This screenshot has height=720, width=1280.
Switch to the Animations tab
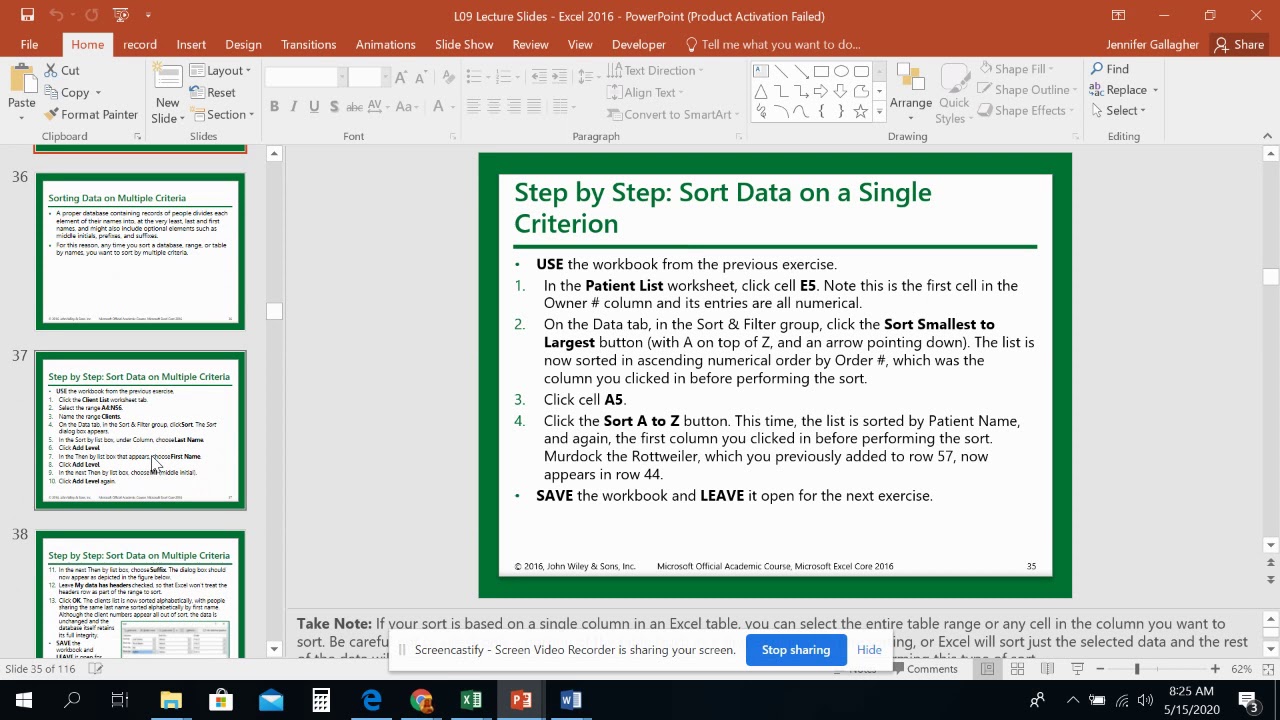pyautogui.click(x=385, y=44)
